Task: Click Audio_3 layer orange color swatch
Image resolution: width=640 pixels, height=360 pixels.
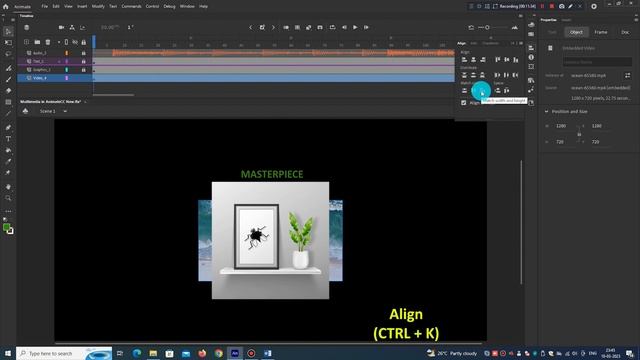Action: point(67,53)
